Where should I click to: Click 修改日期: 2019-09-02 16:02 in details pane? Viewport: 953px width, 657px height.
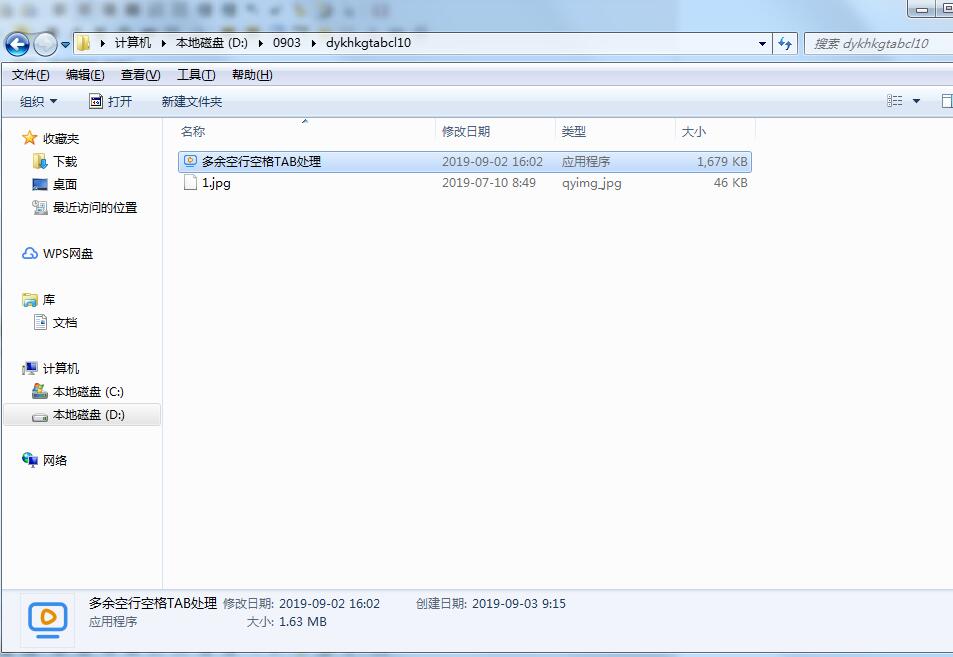tap(301, 604)
